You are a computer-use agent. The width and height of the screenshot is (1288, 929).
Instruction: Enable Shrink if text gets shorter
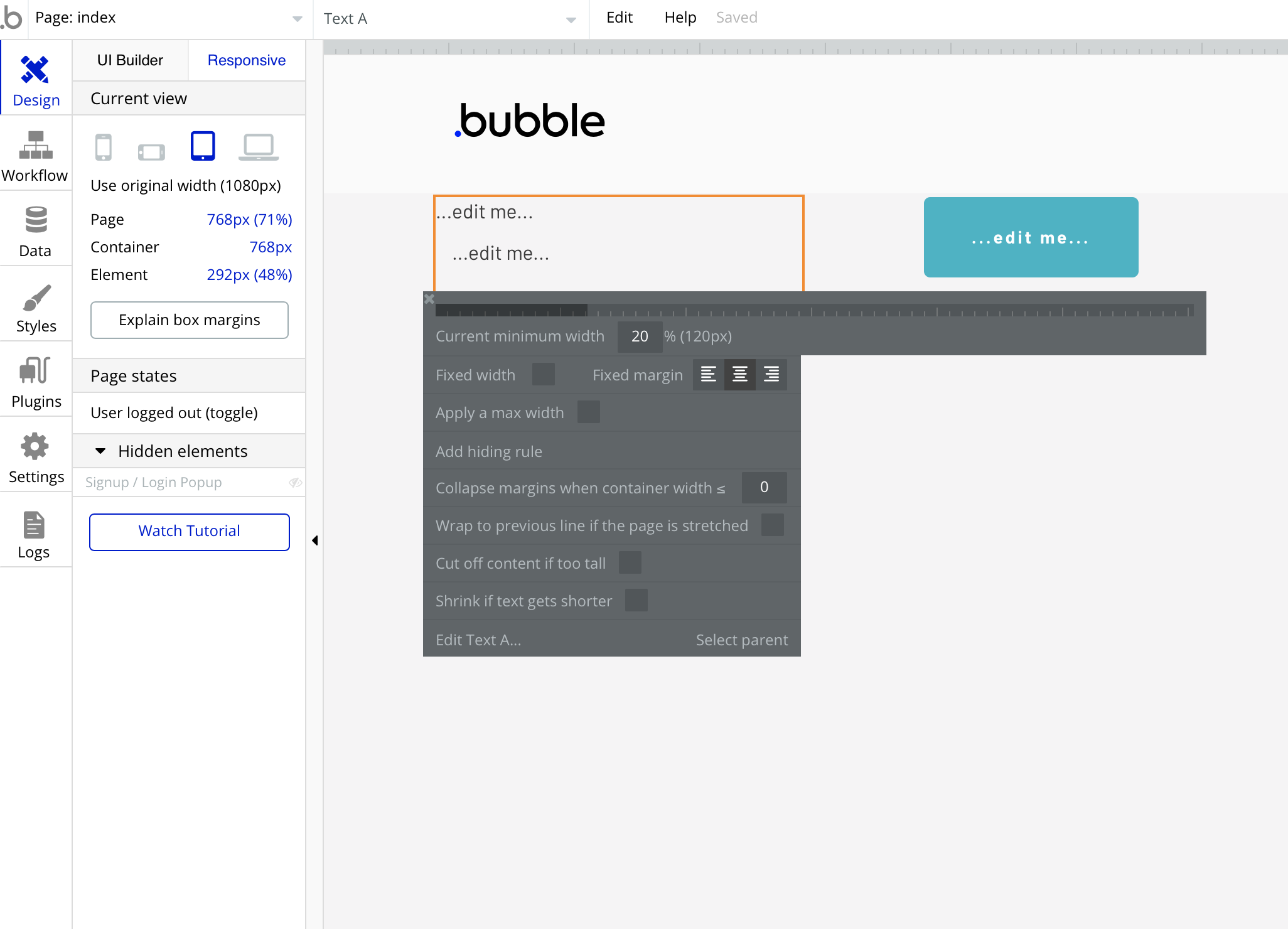pos(636,601)
